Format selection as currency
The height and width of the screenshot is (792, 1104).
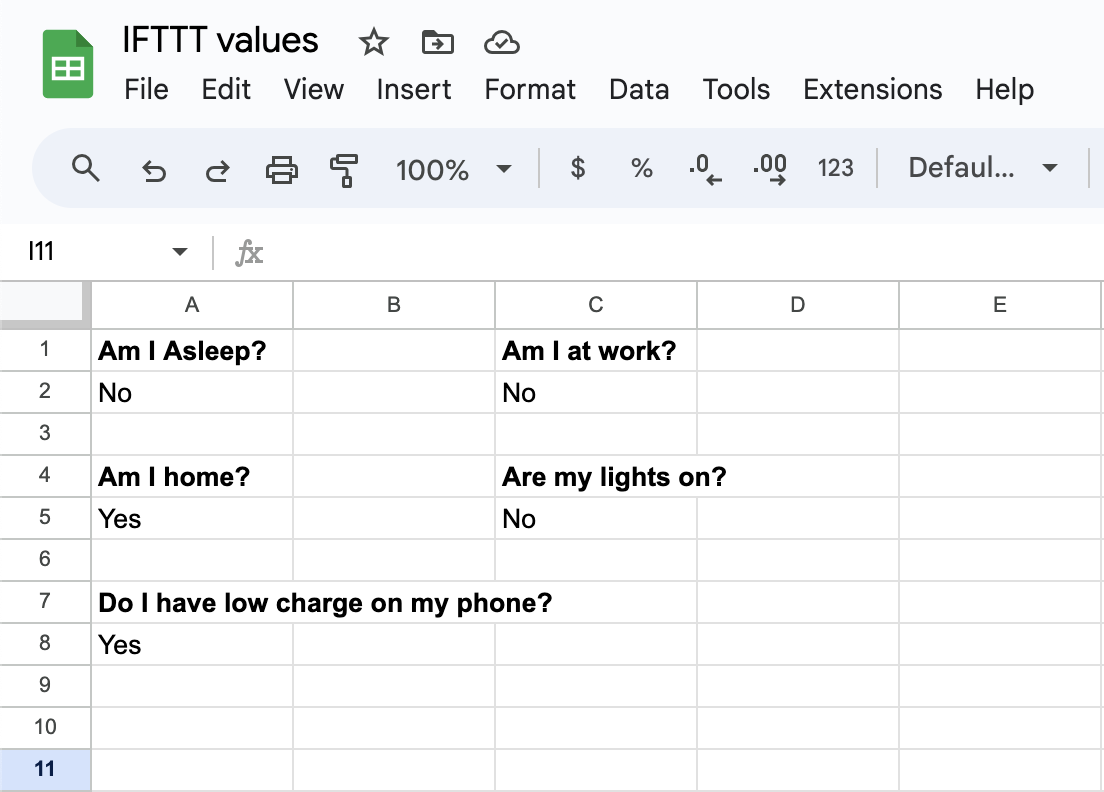coord(578,169)
